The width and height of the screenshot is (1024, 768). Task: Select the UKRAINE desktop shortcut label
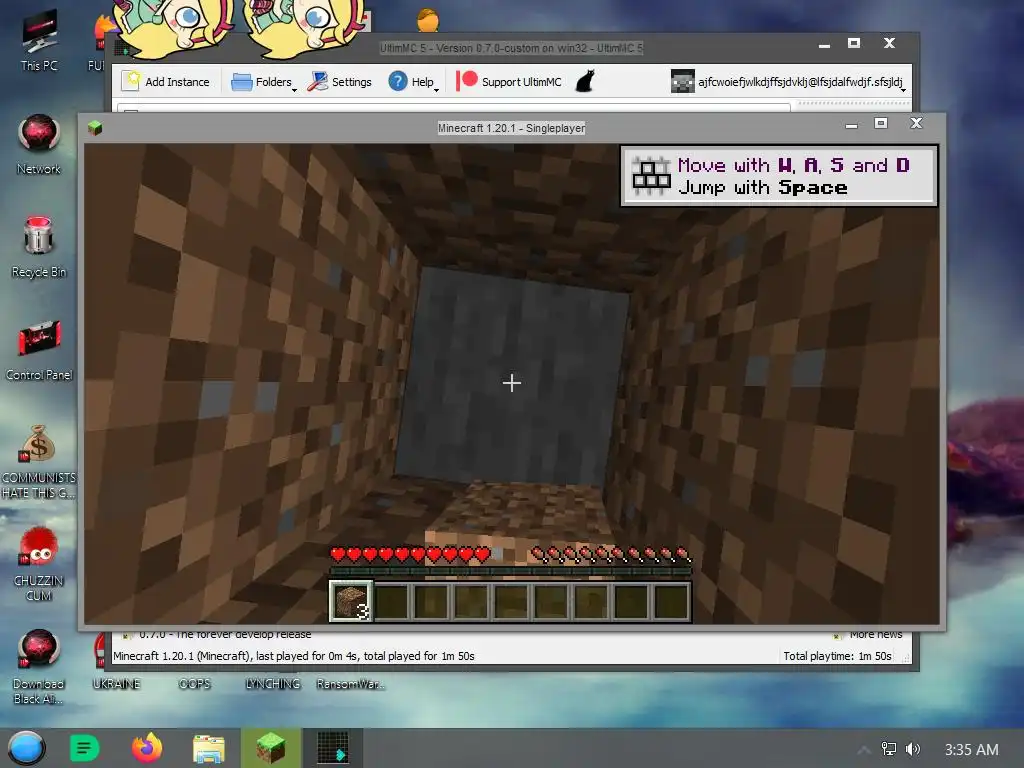click(116, 684)
